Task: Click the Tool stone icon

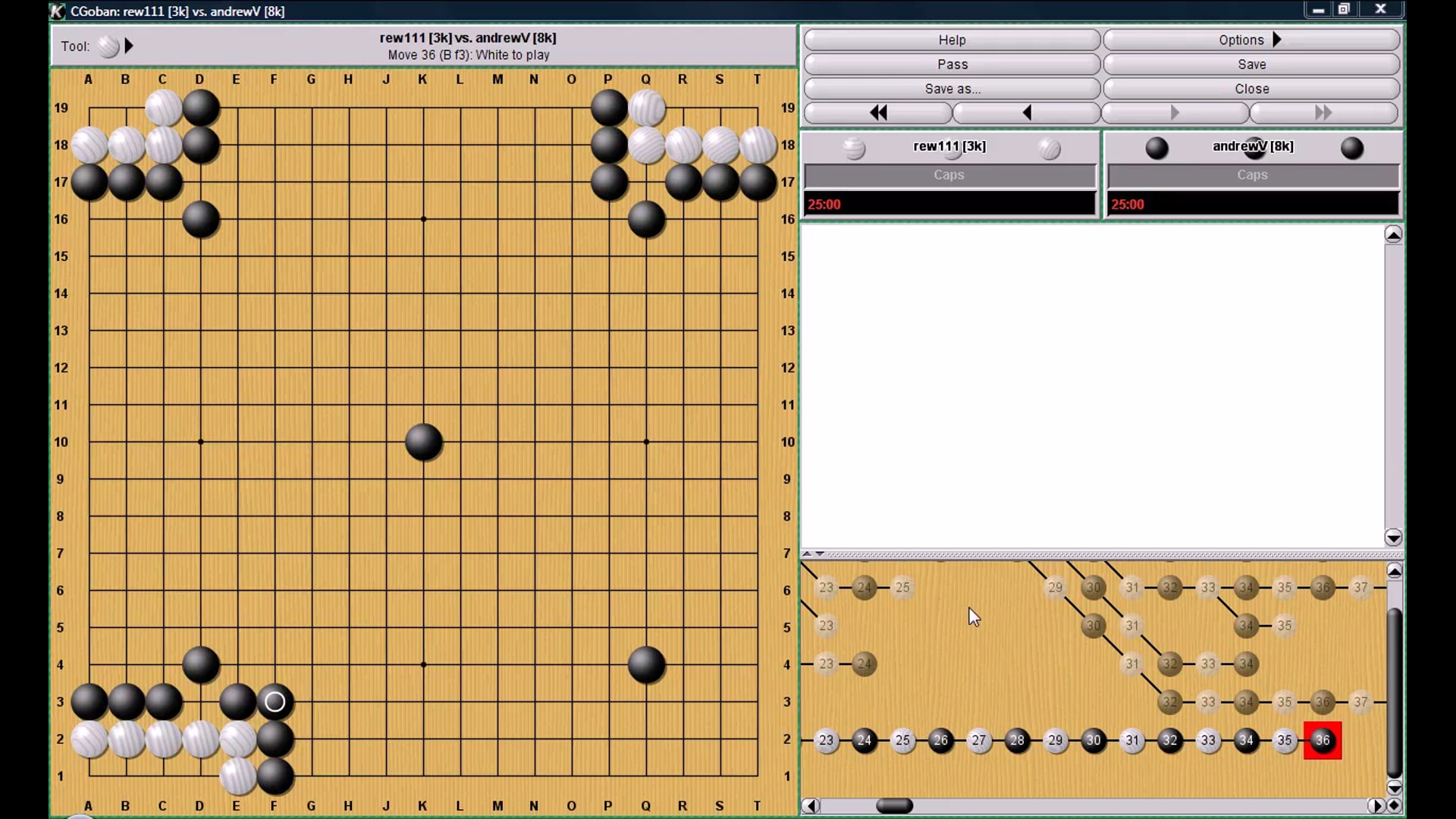Action: [108, 46]
